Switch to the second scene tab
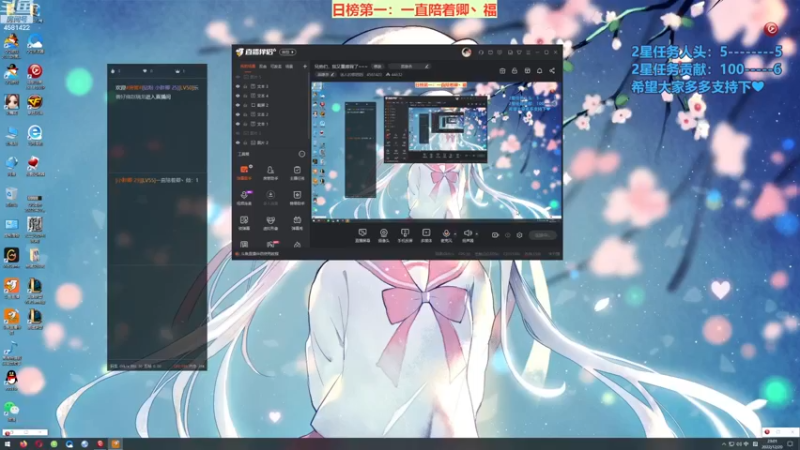 pos(263,66)
